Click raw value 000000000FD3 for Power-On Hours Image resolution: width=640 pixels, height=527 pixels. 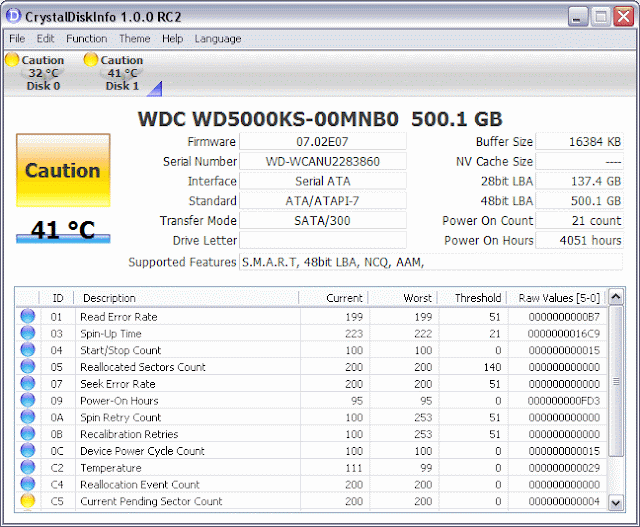coord(564,401)
